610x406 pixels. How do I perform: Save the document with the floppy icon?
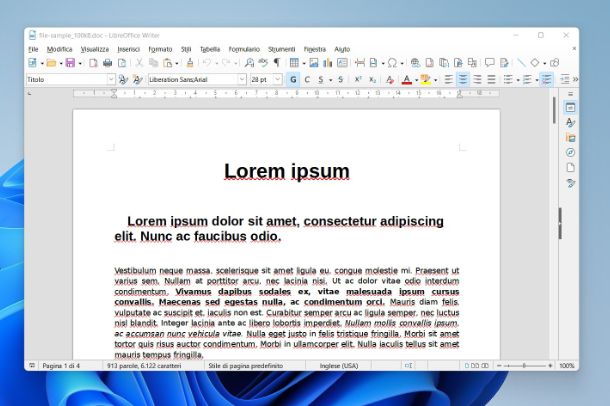pyautogui.click(x=70, y=63)
